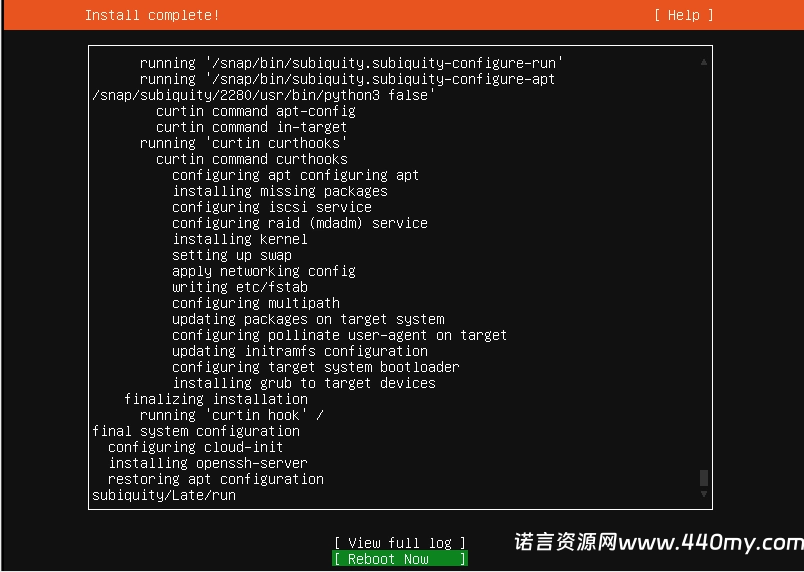Click the 'curtin command apt-config' line
Viewport: 804px width, 572px height.
256,111
